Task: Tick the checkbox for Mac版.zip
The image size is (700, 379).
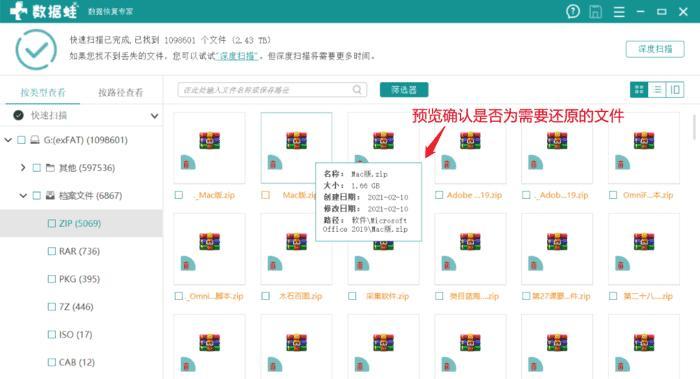Action: (x=266, y=195)
